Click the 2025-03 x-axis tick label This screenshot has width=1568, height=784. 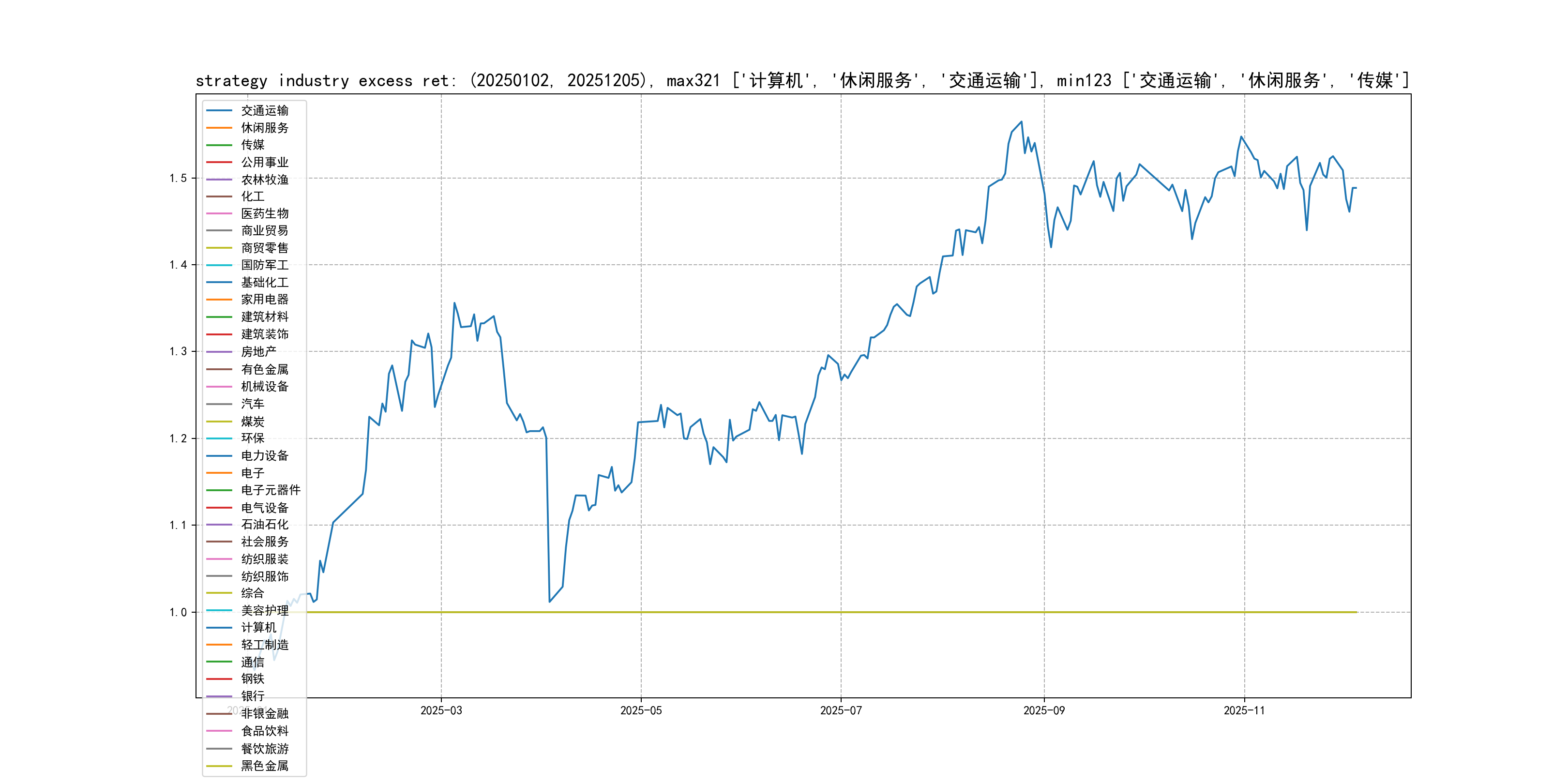[441, 711]
